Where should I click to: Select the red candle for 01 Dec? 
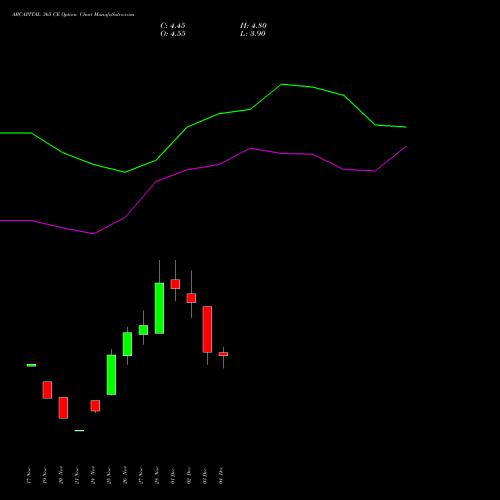[175, 284]
